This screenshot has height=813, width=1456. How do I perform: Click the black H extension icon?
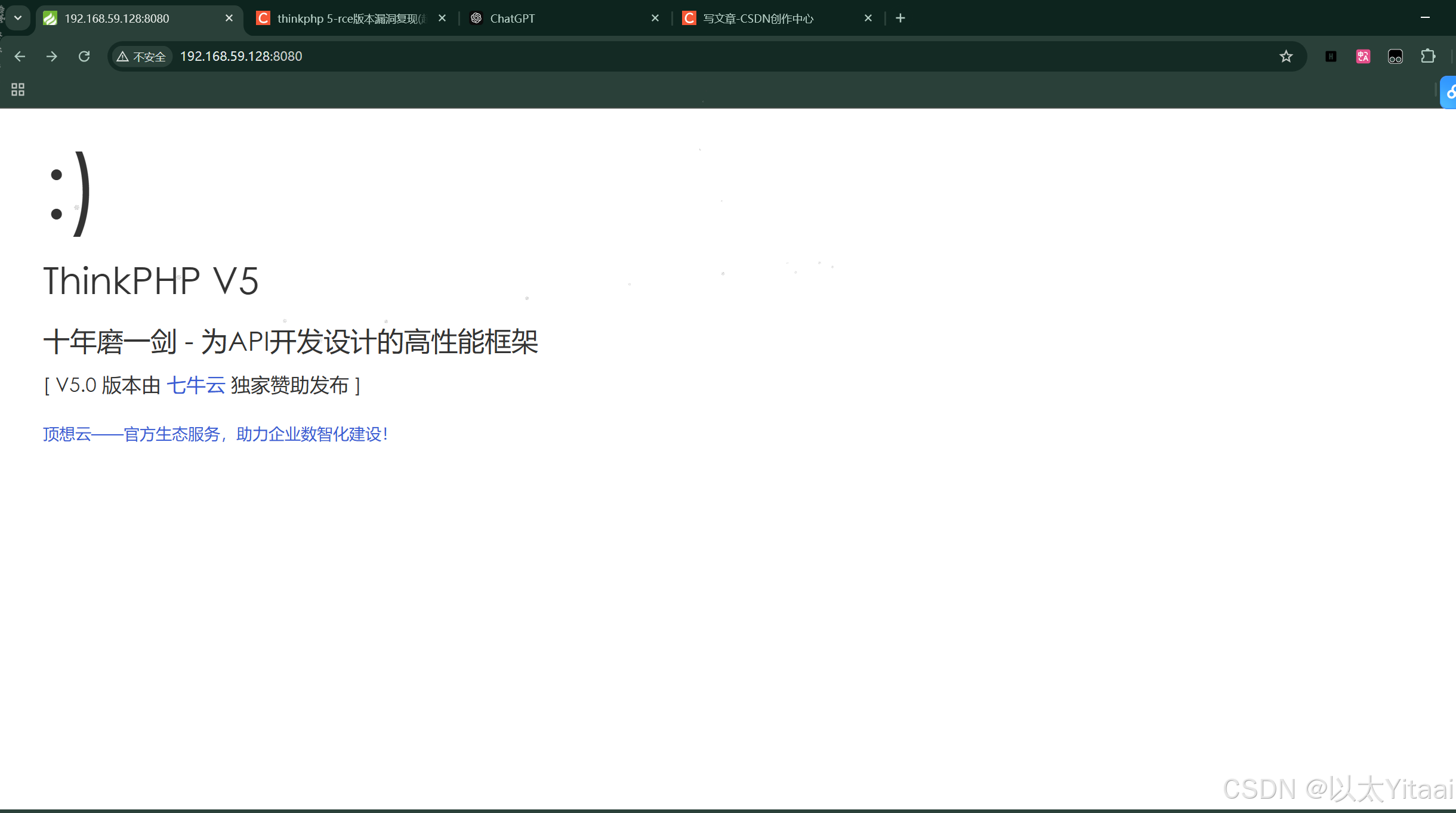[1331, 56]
